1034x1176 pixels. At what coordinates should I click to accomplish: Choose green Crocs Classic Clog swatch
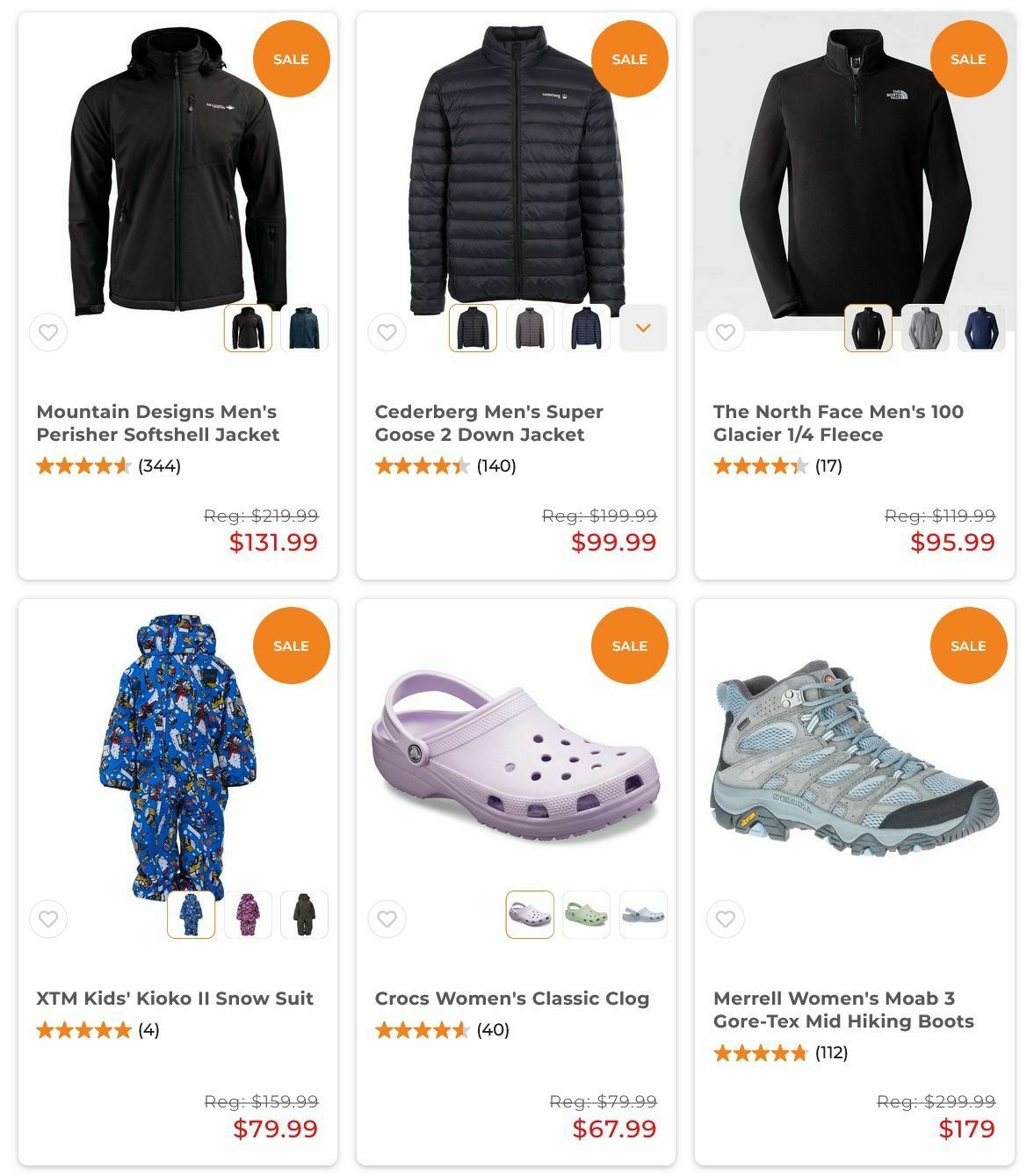[586, 914]
